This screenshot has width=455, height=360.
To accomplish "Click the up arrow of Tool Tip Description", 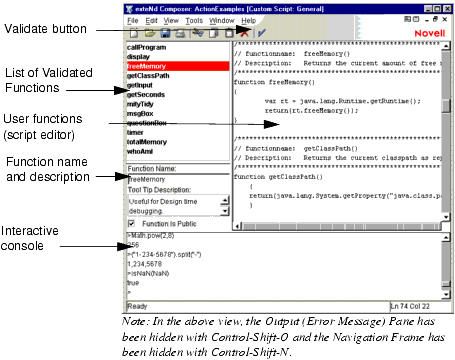I will (225, 201).
